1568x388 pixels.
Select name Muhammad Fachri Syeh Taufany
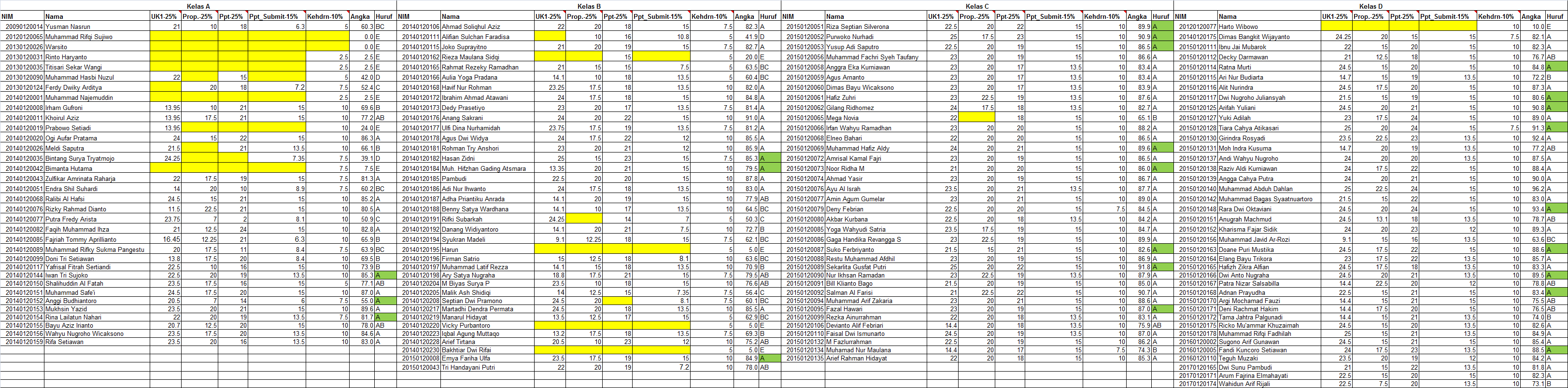(876, 57)
